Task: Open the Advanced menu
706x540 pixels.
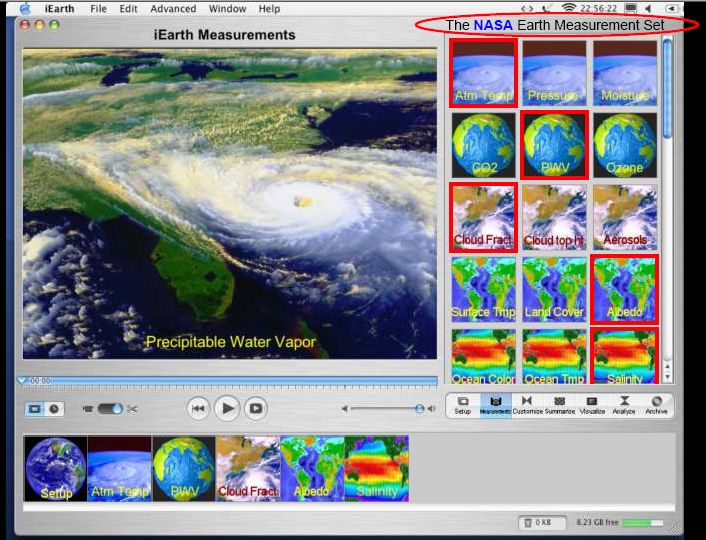Action: click(x=173, y=8)
